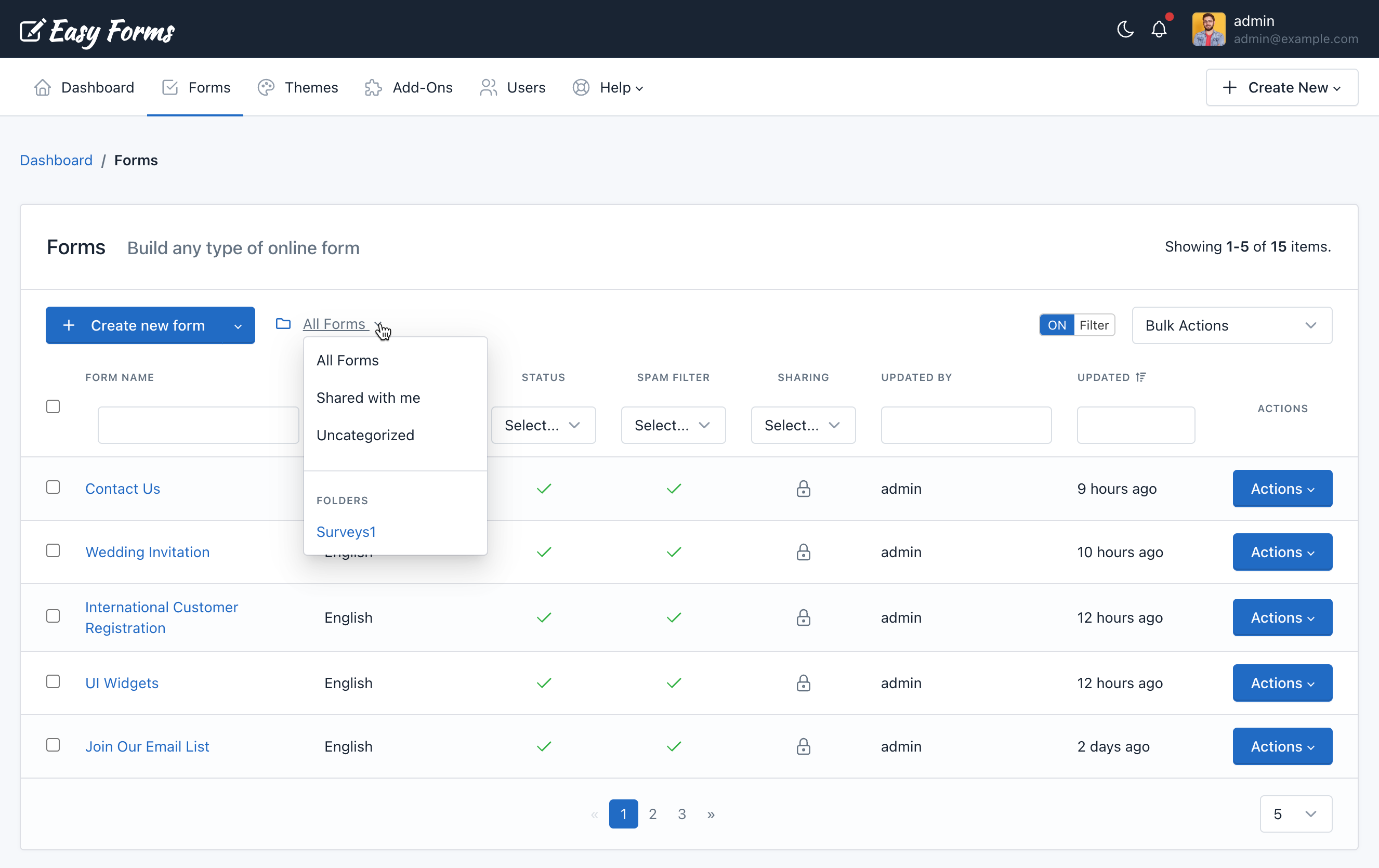Open the Bulk Actions dropdown

click(x=1231, y=325)
